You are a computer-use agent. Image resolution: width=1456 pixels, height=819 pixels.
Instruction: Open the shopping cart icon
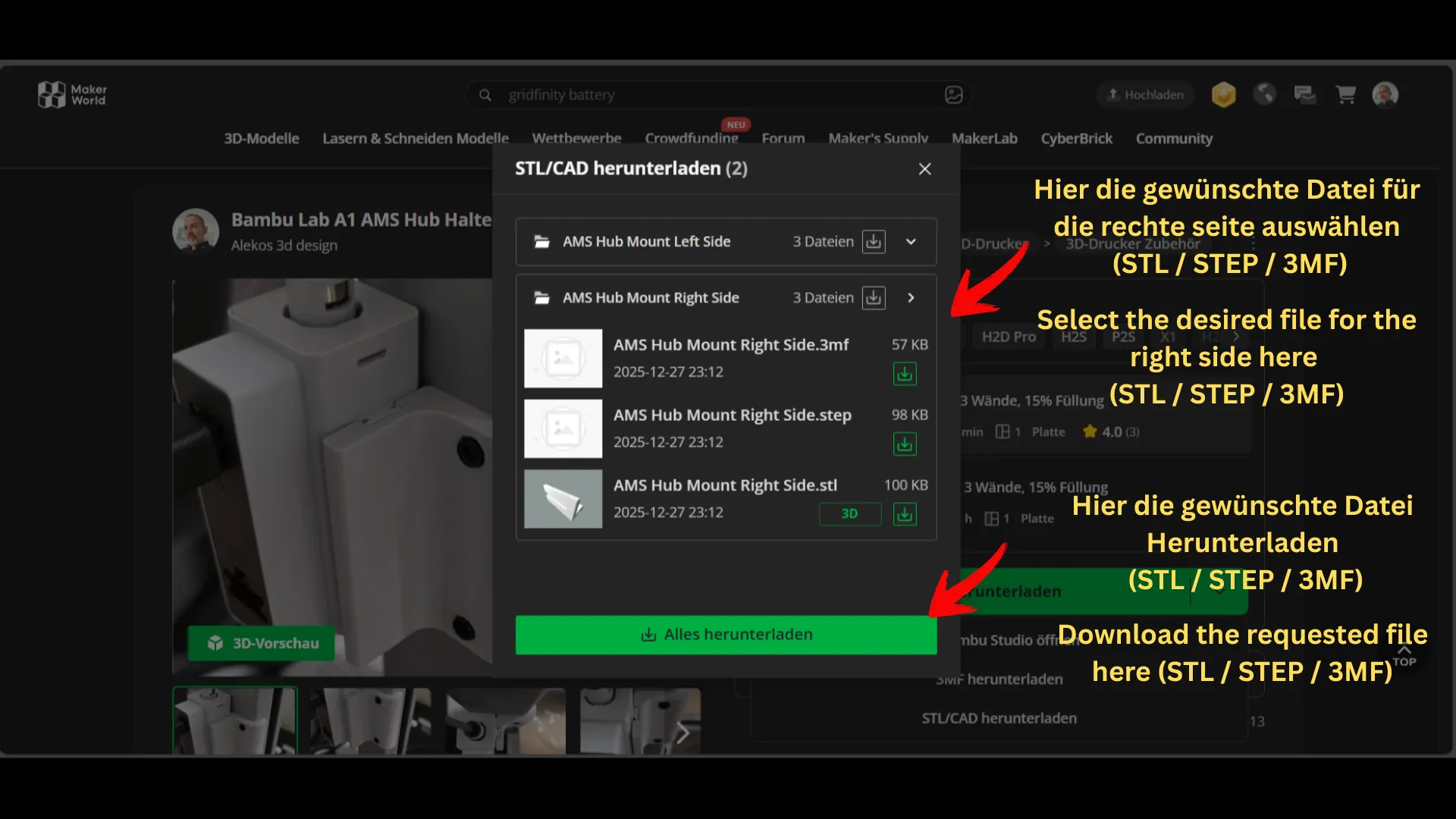1346,94
